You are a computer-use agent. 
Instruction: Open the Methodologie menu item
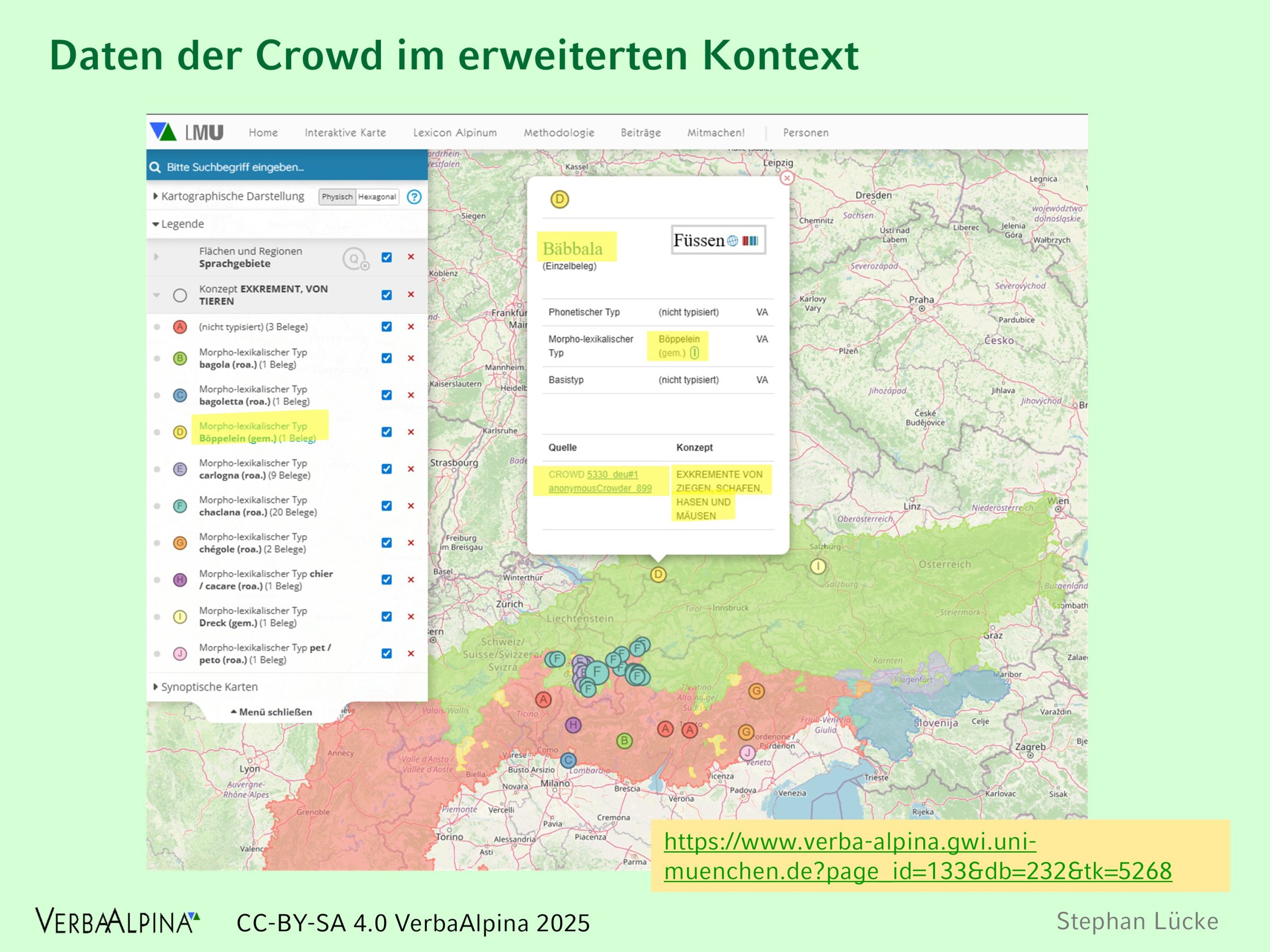pyautogui.click(x=559, y=132)
